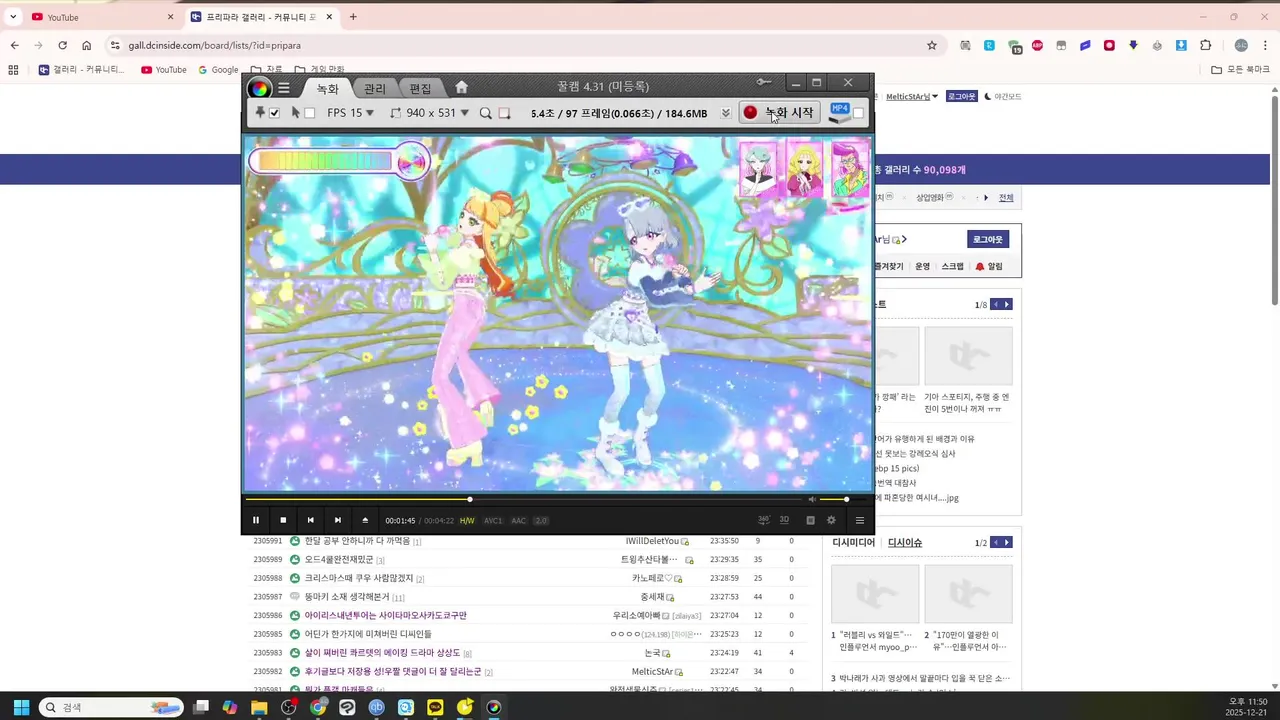Open the Chrome apps grid in bookmarks bar

click(x=13, y=70)
